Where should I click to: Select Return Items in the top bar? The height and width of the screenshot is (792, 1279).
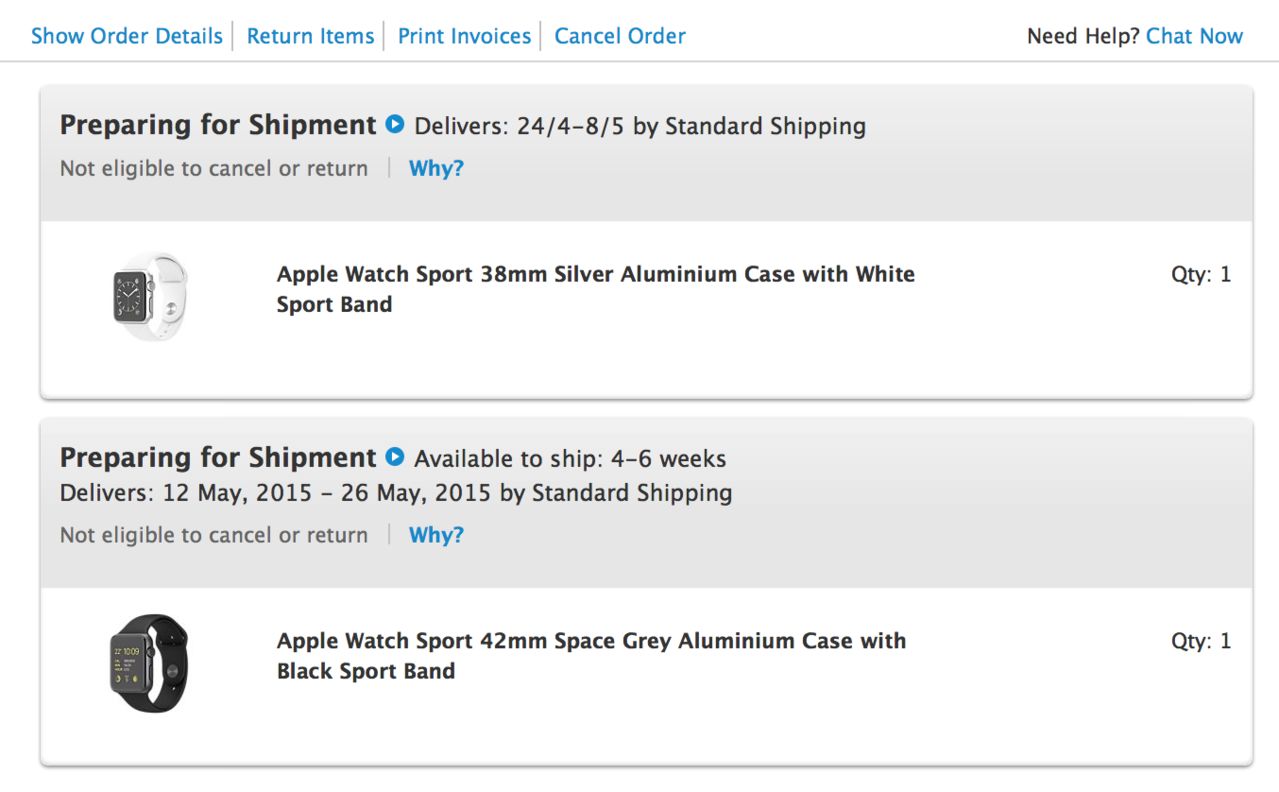[x=310, y=36]
